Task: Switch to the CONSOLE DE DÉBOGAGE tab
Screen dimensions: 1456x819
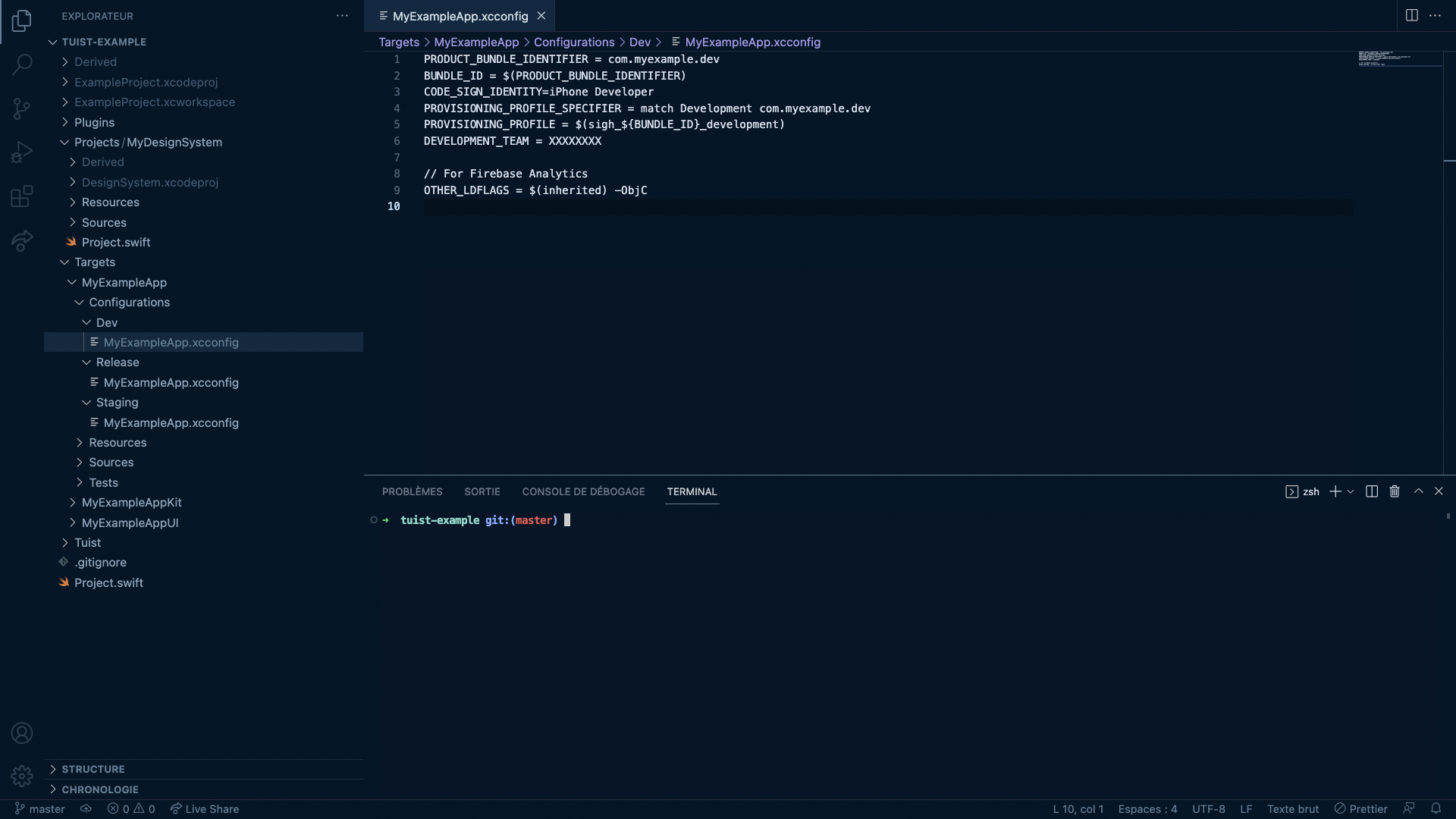Action: [583, 491]
